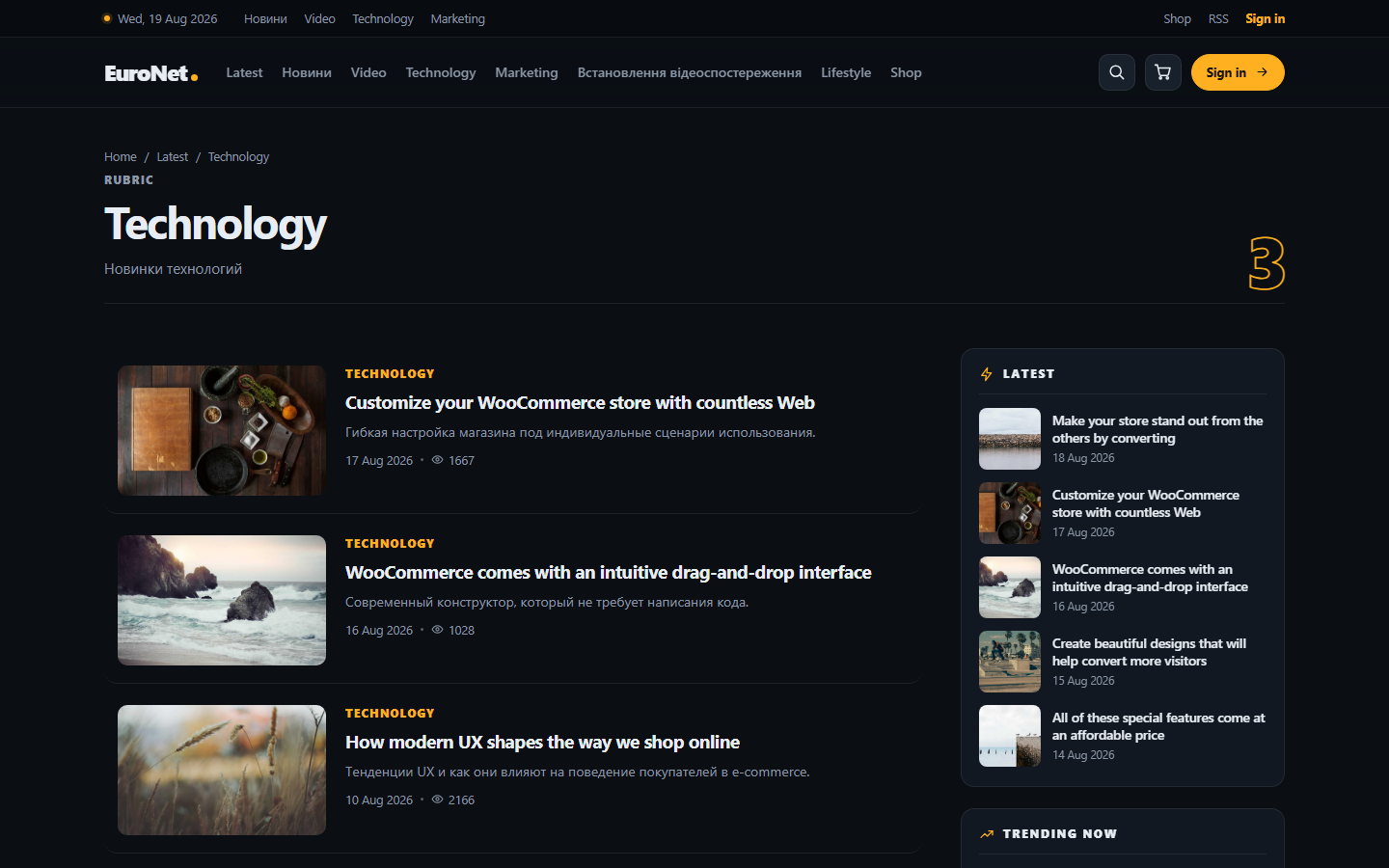Open Latest in main navigation
Image resolution: width=1389 pixels, height=868 pixels.
(x=244, y=72)
